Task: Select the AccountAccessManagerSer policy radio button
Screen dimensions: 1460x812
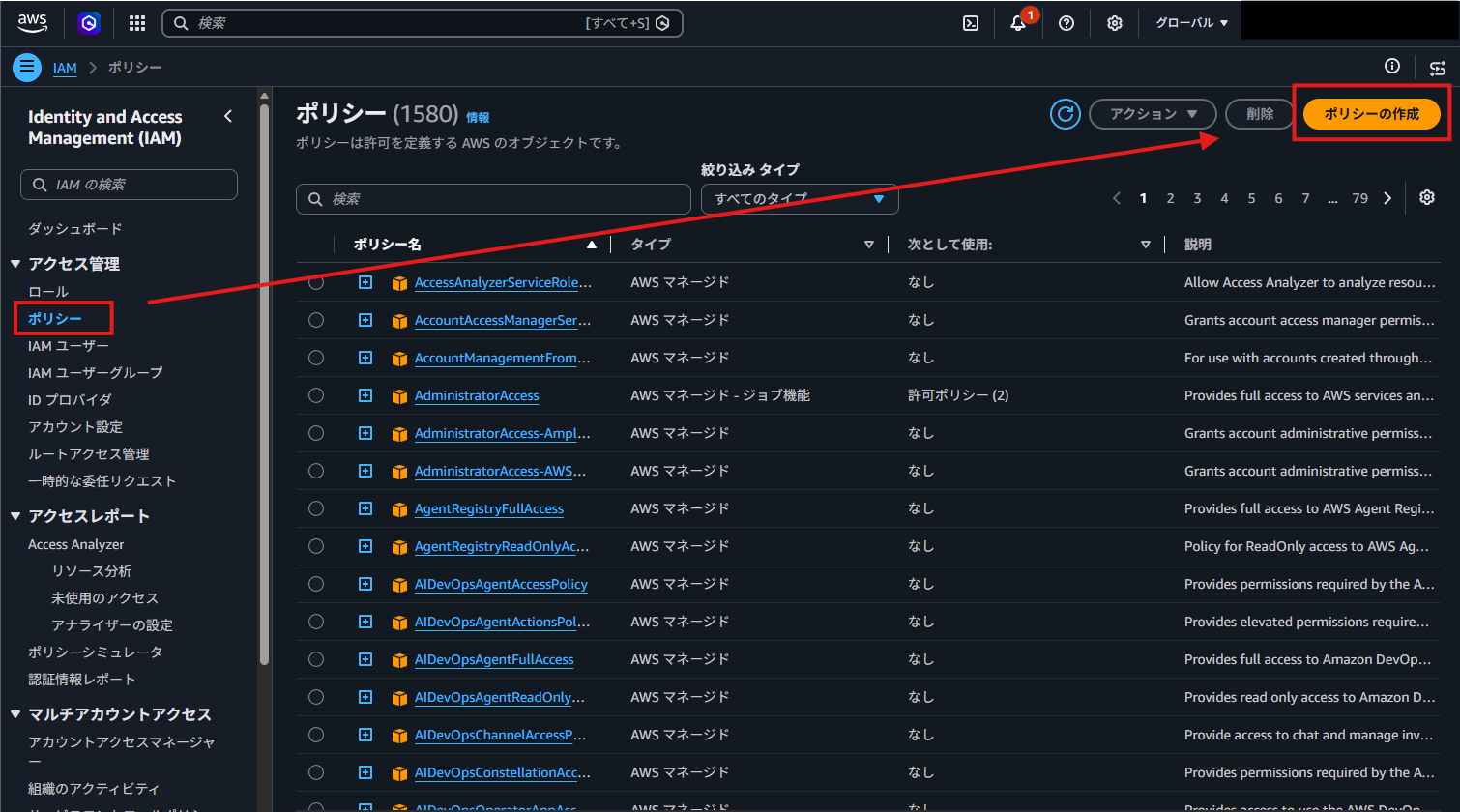Action: (316, 320)
